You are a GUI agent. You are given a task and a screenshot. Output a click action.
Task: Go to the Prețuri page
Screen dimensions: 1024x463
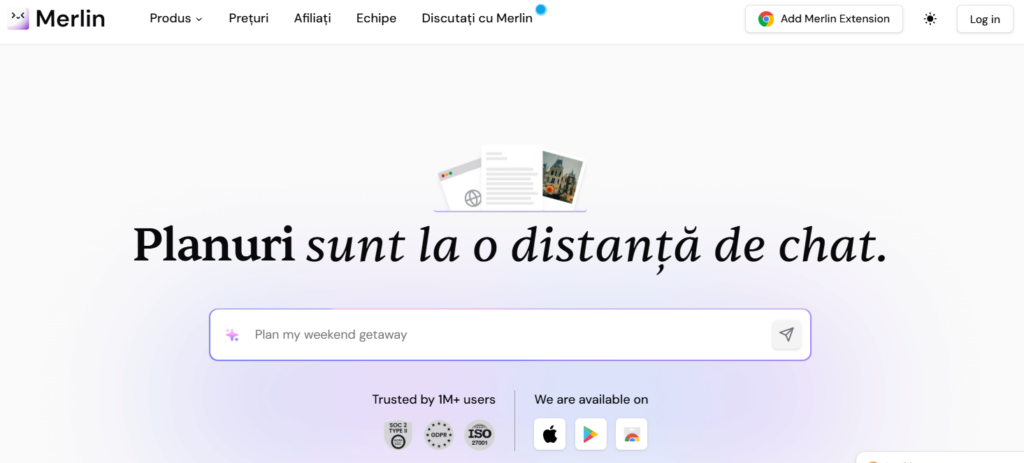[x=248, y=18]
